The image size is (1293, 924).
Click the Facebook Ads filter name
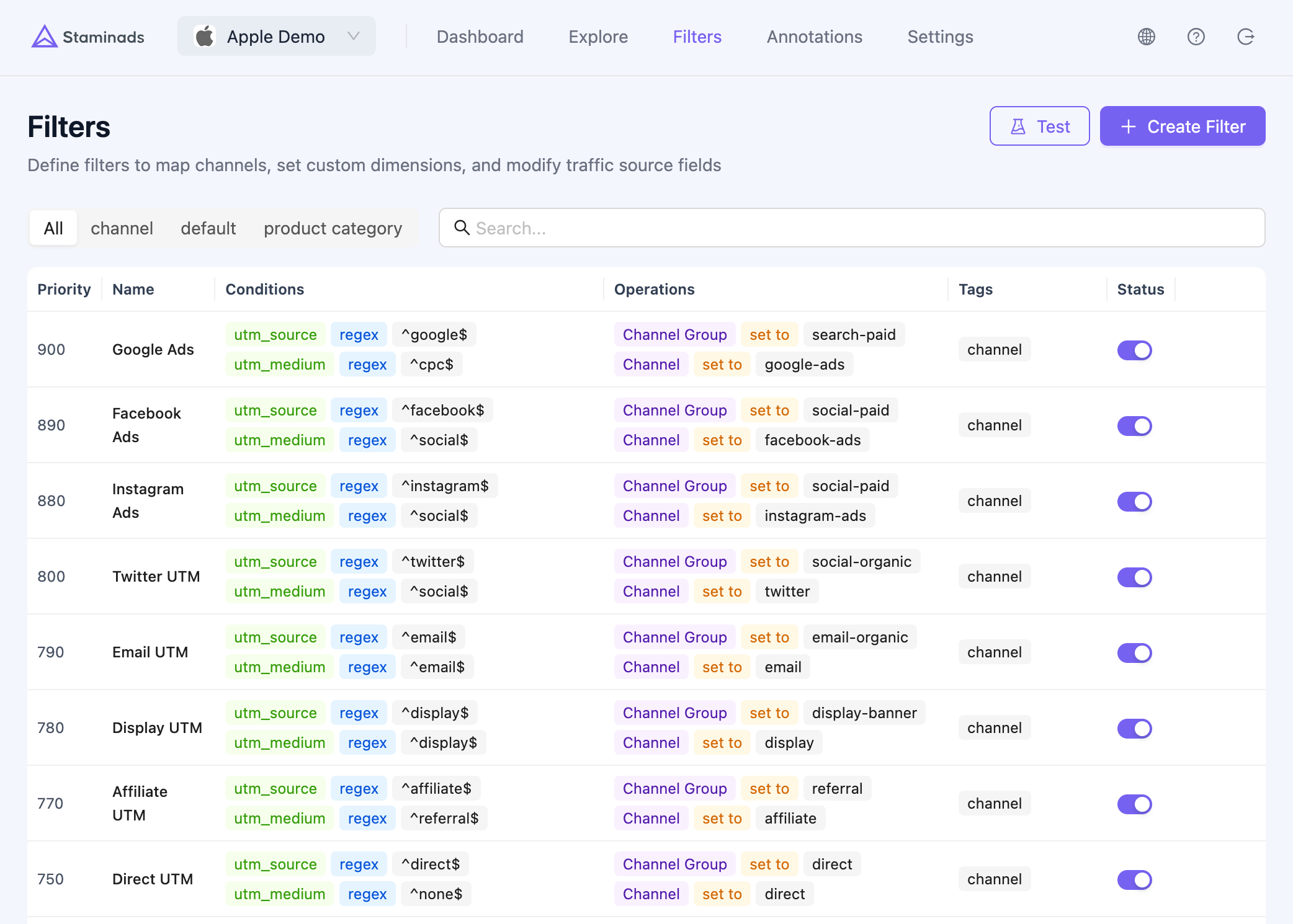tap(147, 425)
